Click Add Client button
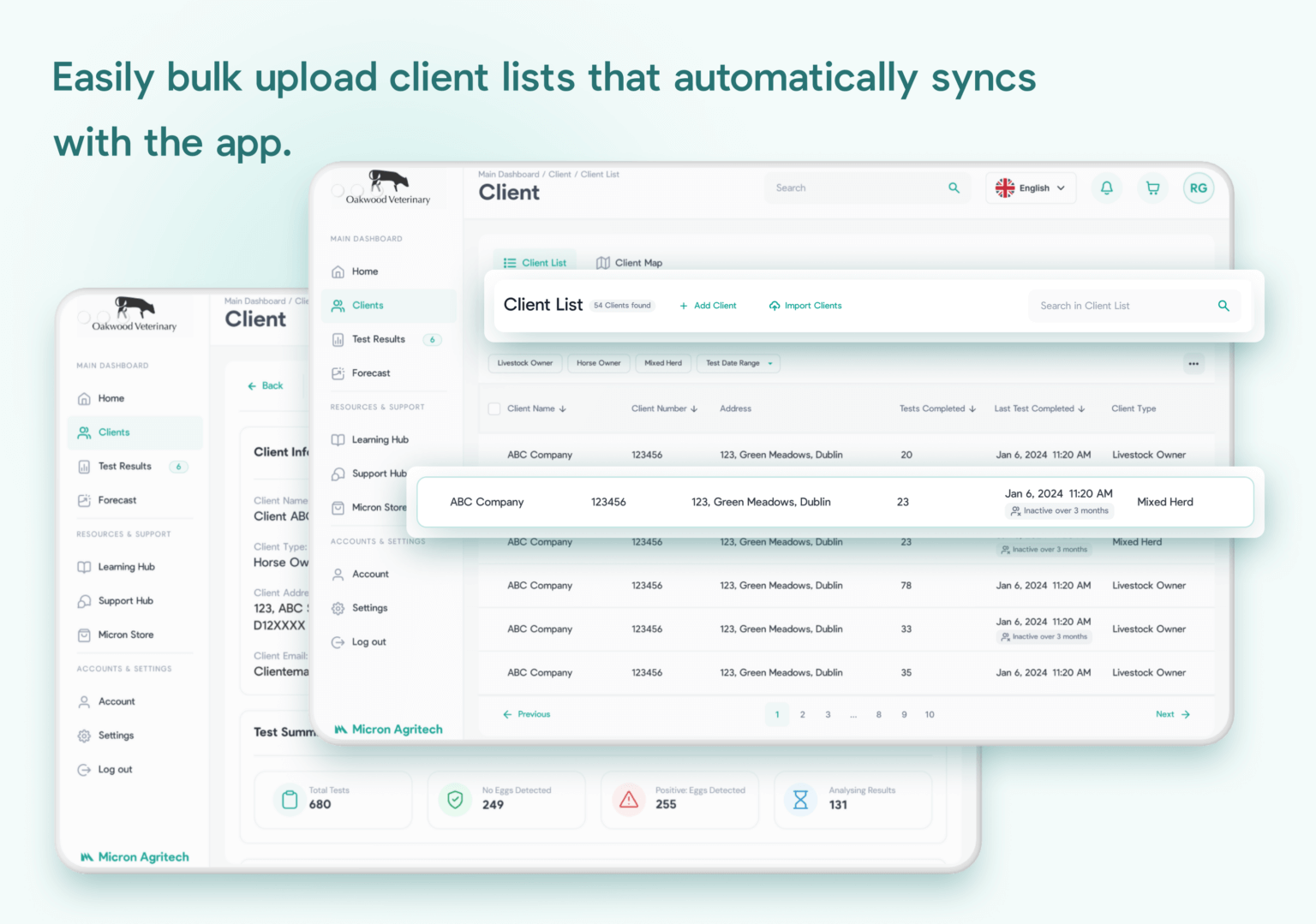This screenshot has width=1316, height=924. (708, 306)
